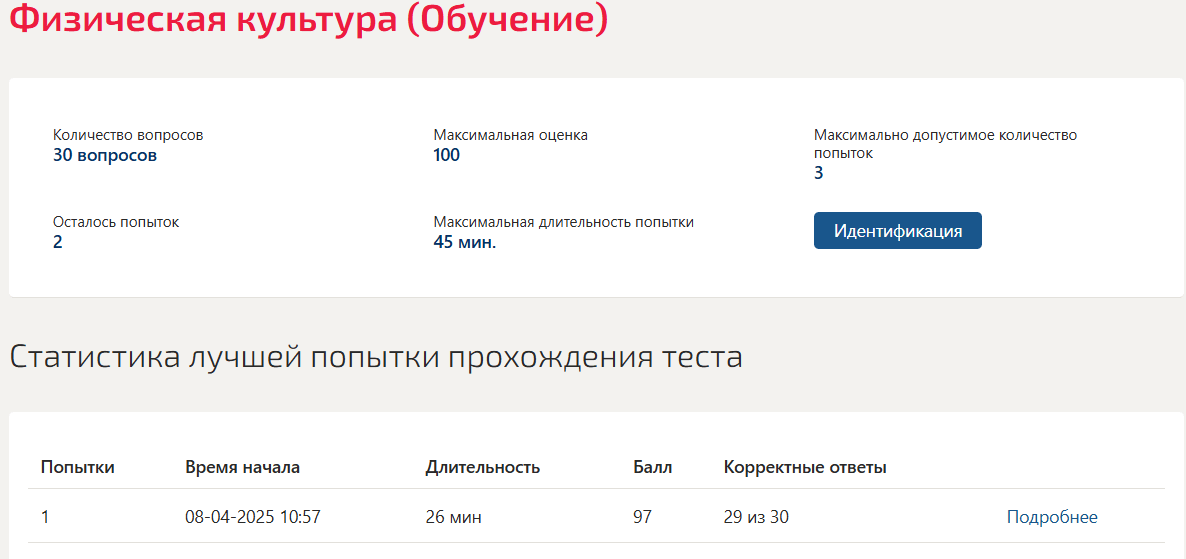Click the Идентификация button
Screen dimensions: 1186x559
(897, 231)
